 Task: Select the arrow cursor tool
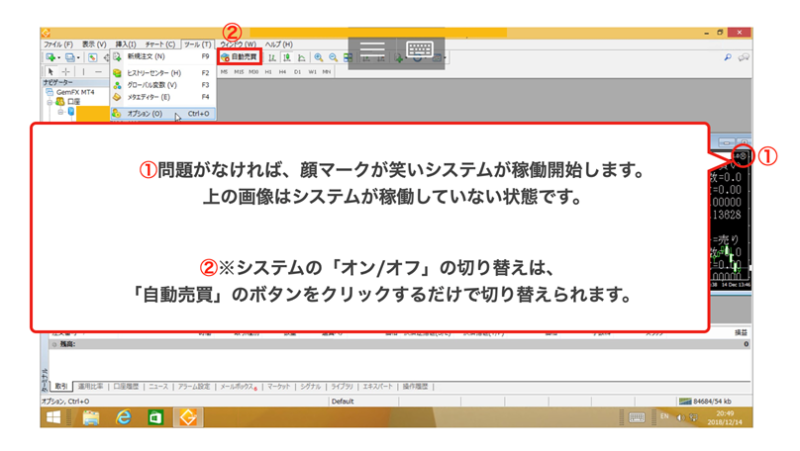pos(51,72)
